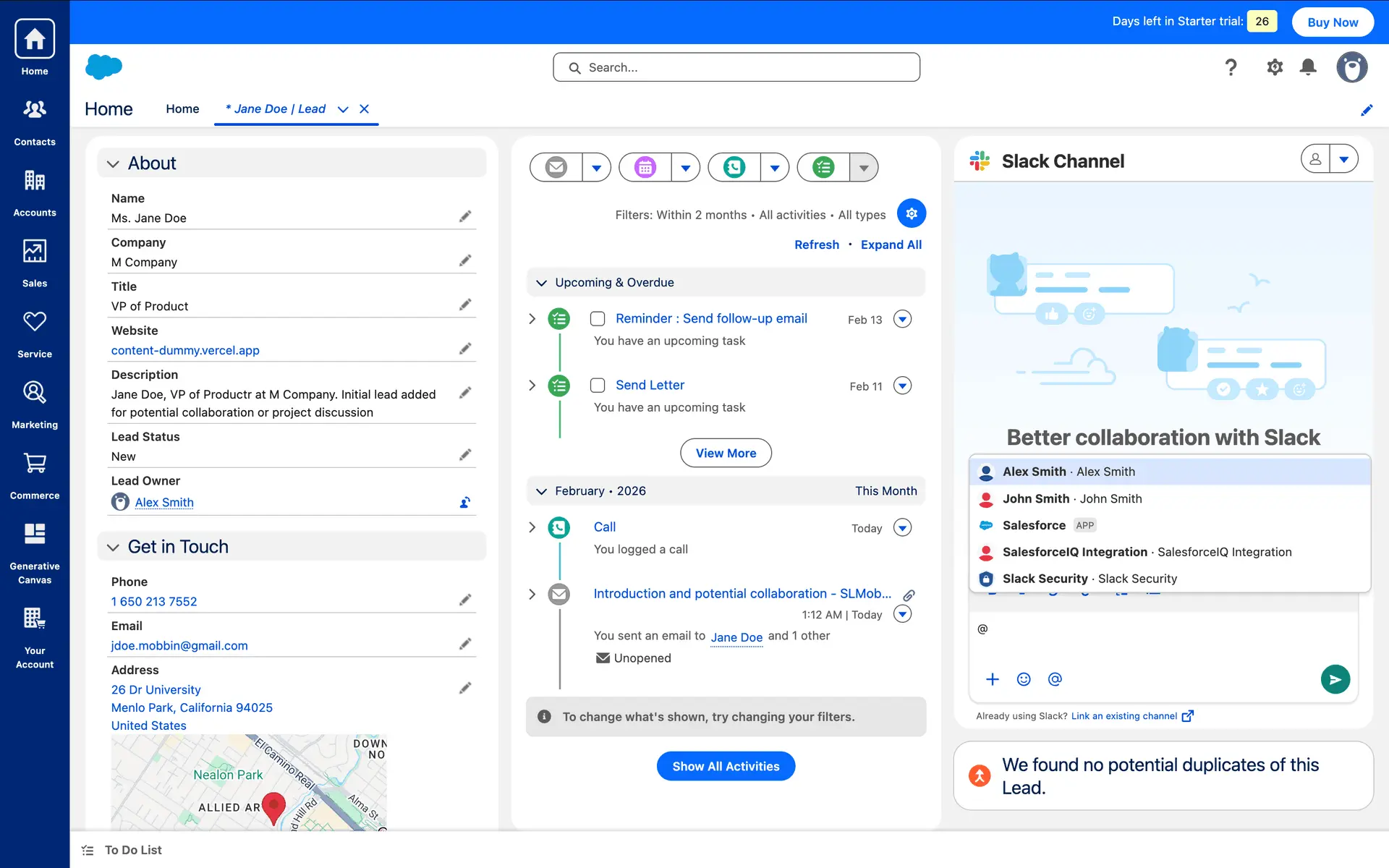The image size is (1389, 868).
Task: Open the new task dropdown arrow
Action: point(863,168)
